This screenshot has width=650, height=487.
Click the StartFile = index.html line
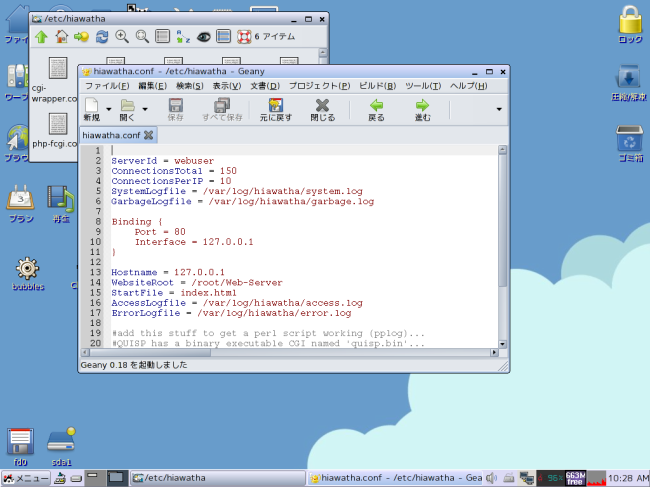(x=174, y=293)
